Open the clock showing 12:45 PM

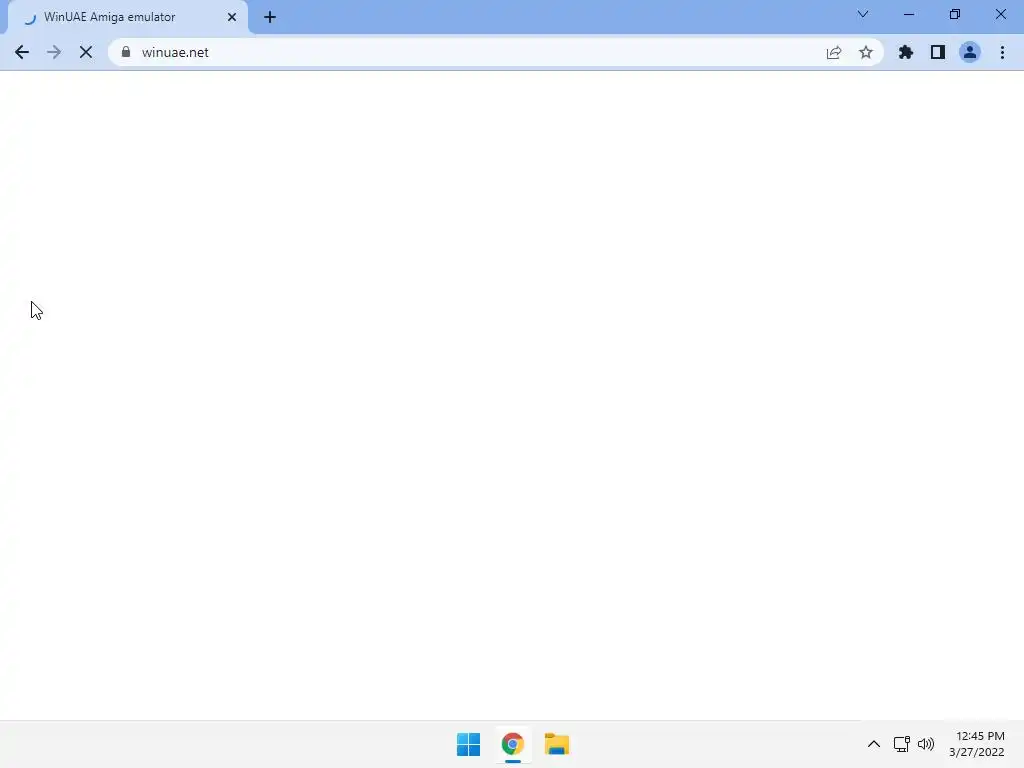pyautogui.click(x=977, y=744)
